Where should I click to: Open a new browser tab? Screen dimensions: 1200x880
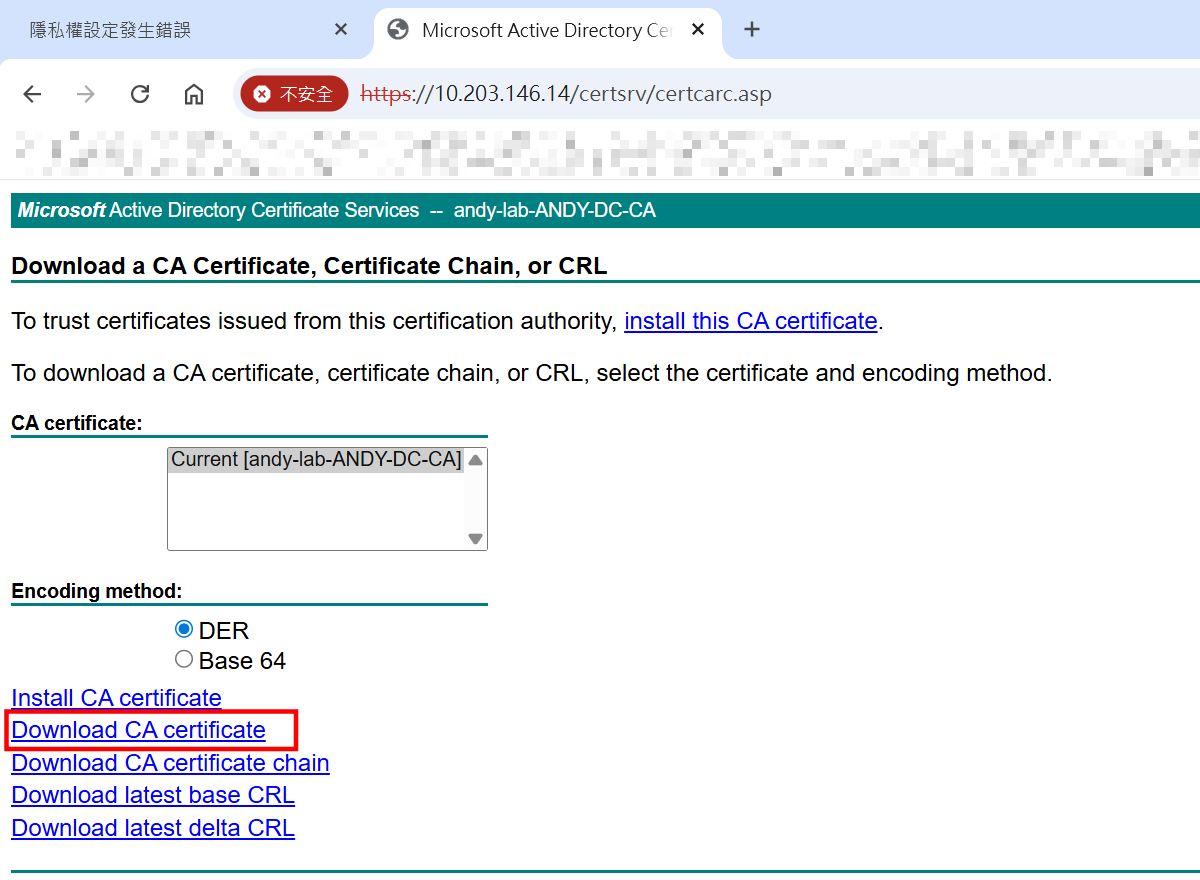pos(752,30)
